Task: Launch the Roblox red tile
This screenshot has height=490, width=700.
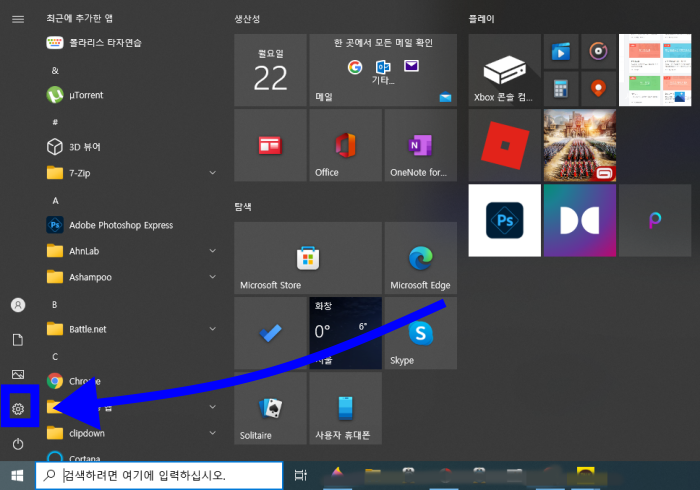Action: (x=504, y=145)
